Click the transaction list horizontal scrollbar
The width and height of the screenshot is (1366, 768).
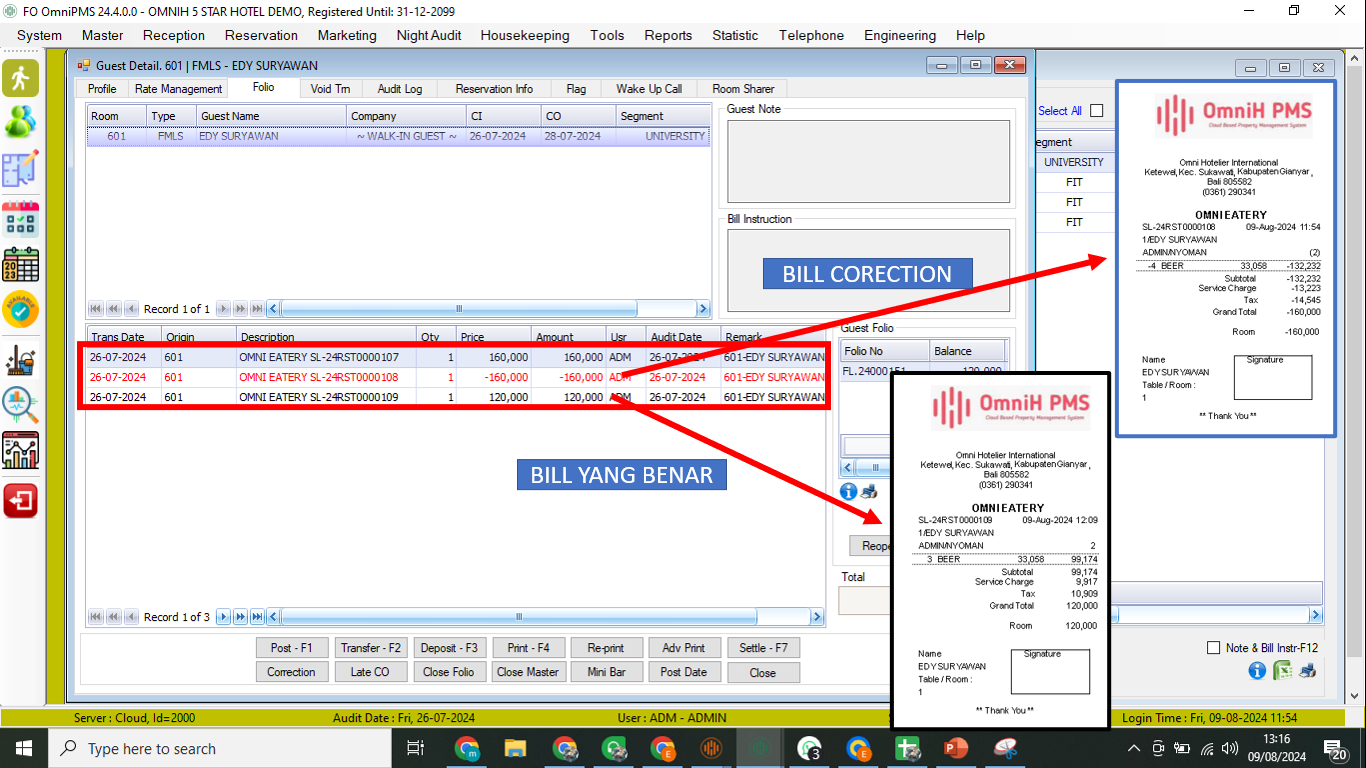point(546,617)
